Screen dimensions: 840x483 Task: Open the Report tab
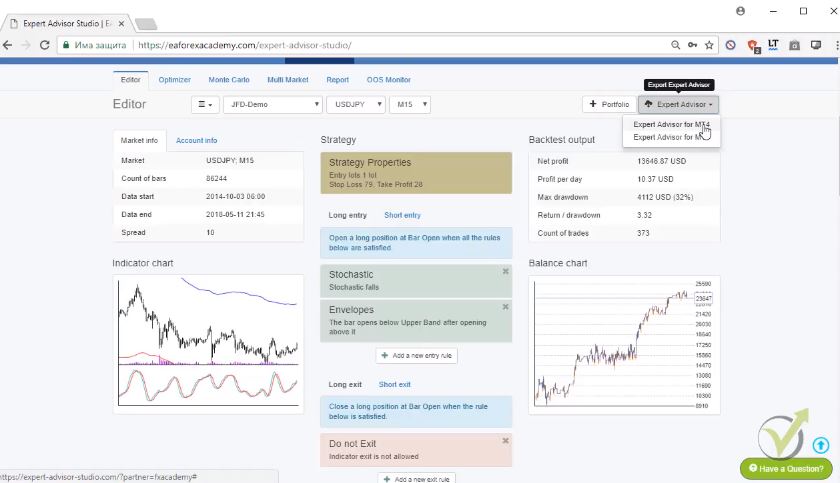pos(338,80)
